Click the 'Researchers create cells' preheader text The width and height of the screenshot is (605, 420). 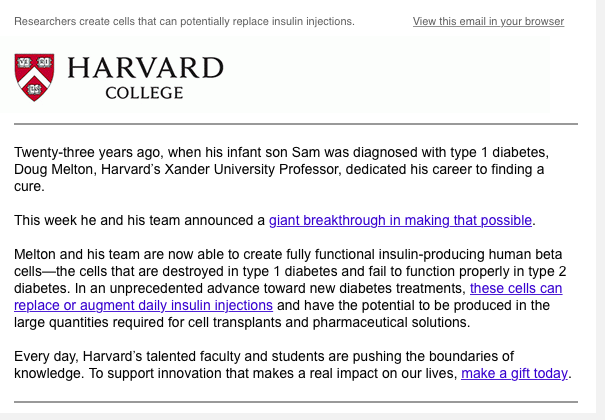(x=184, y=21)
